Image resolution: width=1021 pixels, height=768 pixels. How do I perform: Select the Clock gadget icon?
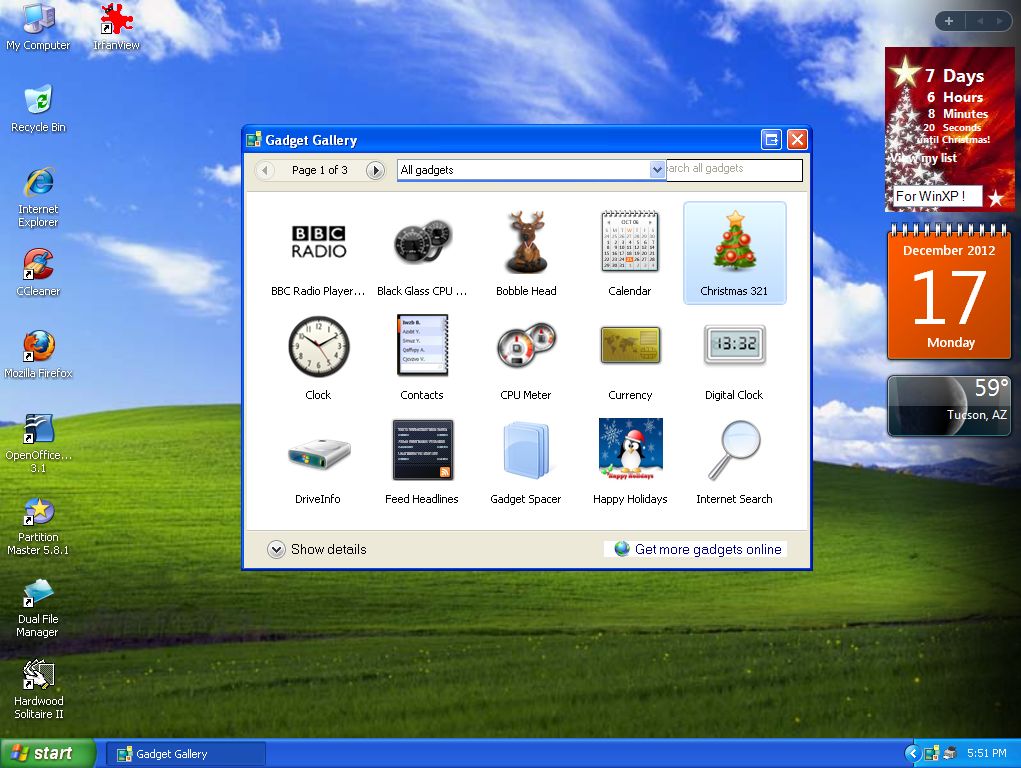(x=318, y=347)
